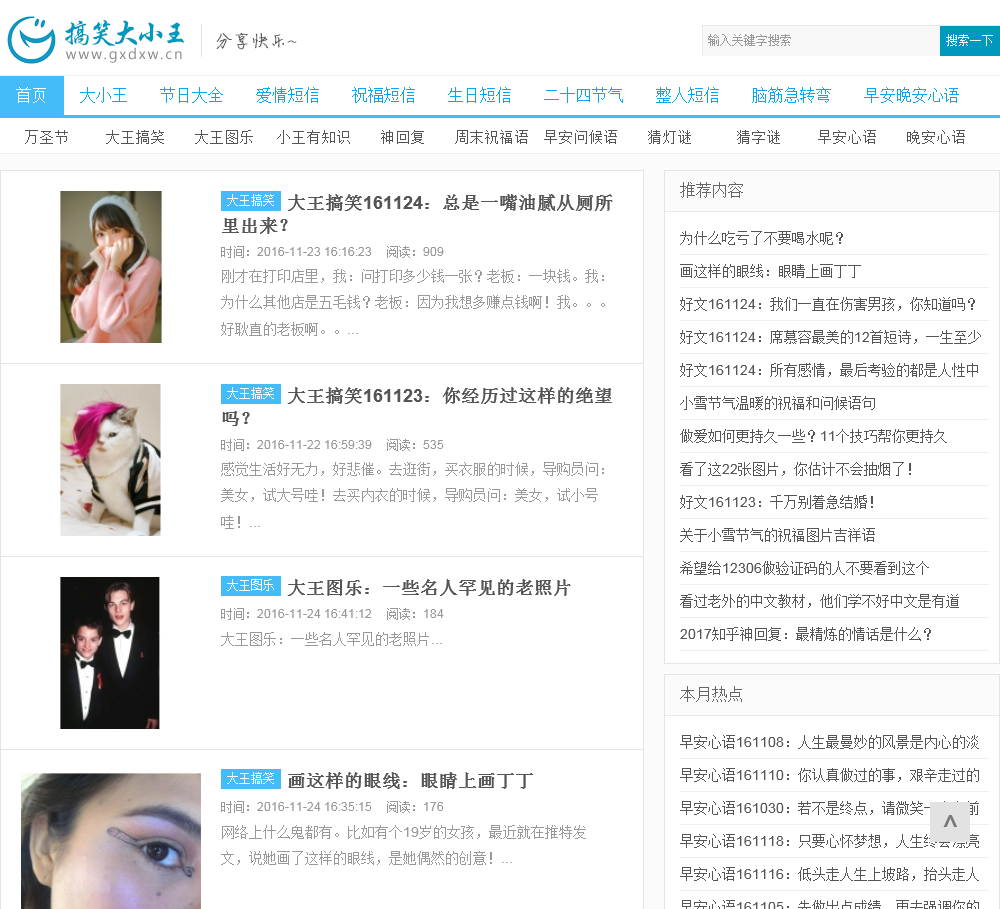Open 希望给12306做验证码的人 link
Image resolution: width=1000 pixels, height=909 pixels.
(x=804, y=568)
